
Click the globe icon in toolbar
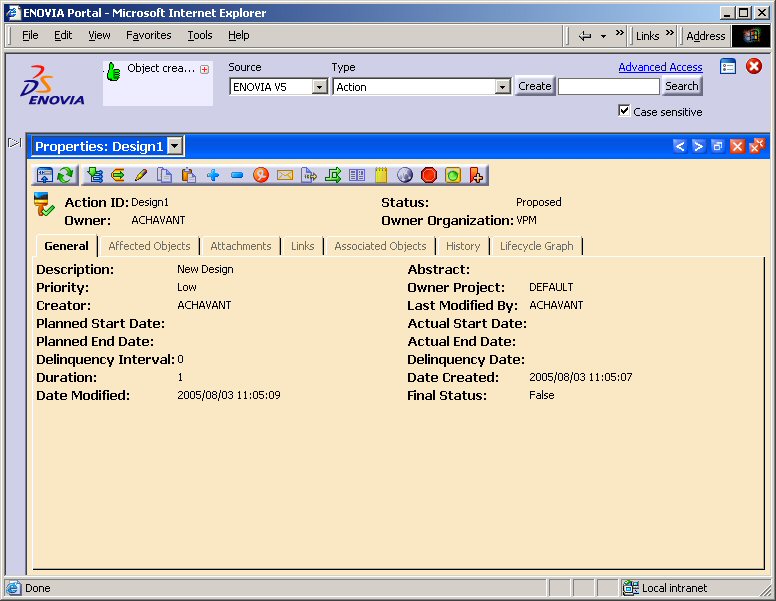(x=405, y=175)
